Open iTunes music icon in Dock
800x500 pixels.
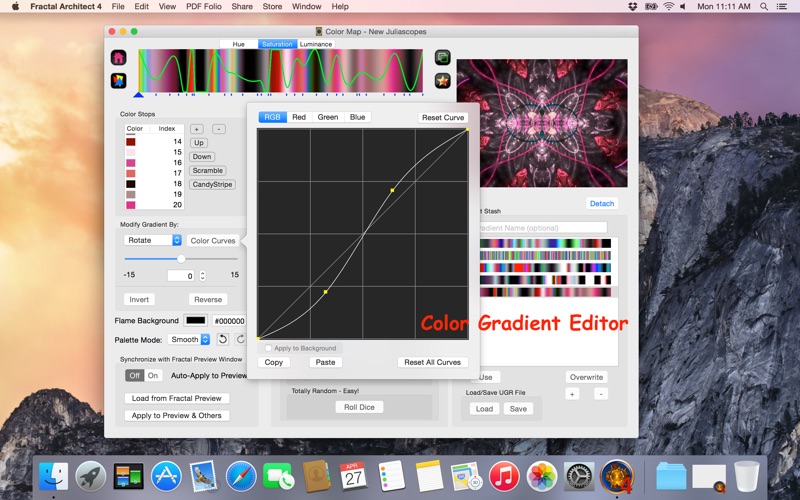click(x=504, y=477)
